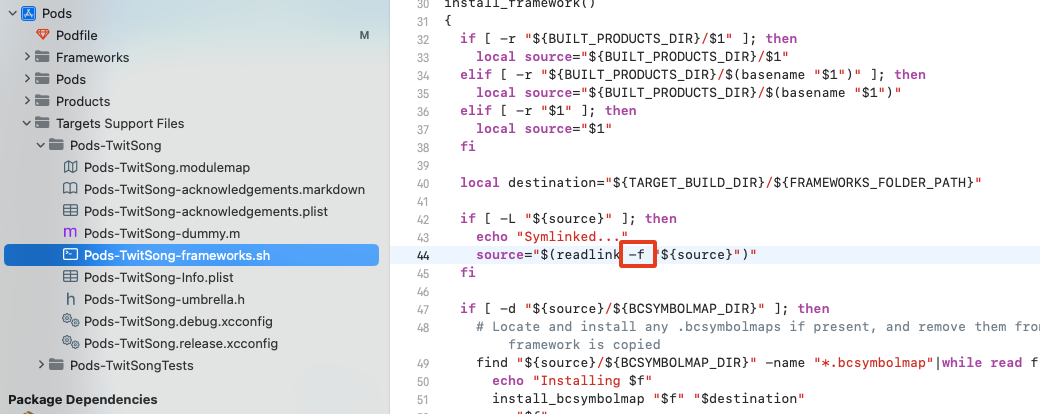1040x414 pixels.
Task: Select the Podfile ruby gem icon
Action: (x=43, y=35)
